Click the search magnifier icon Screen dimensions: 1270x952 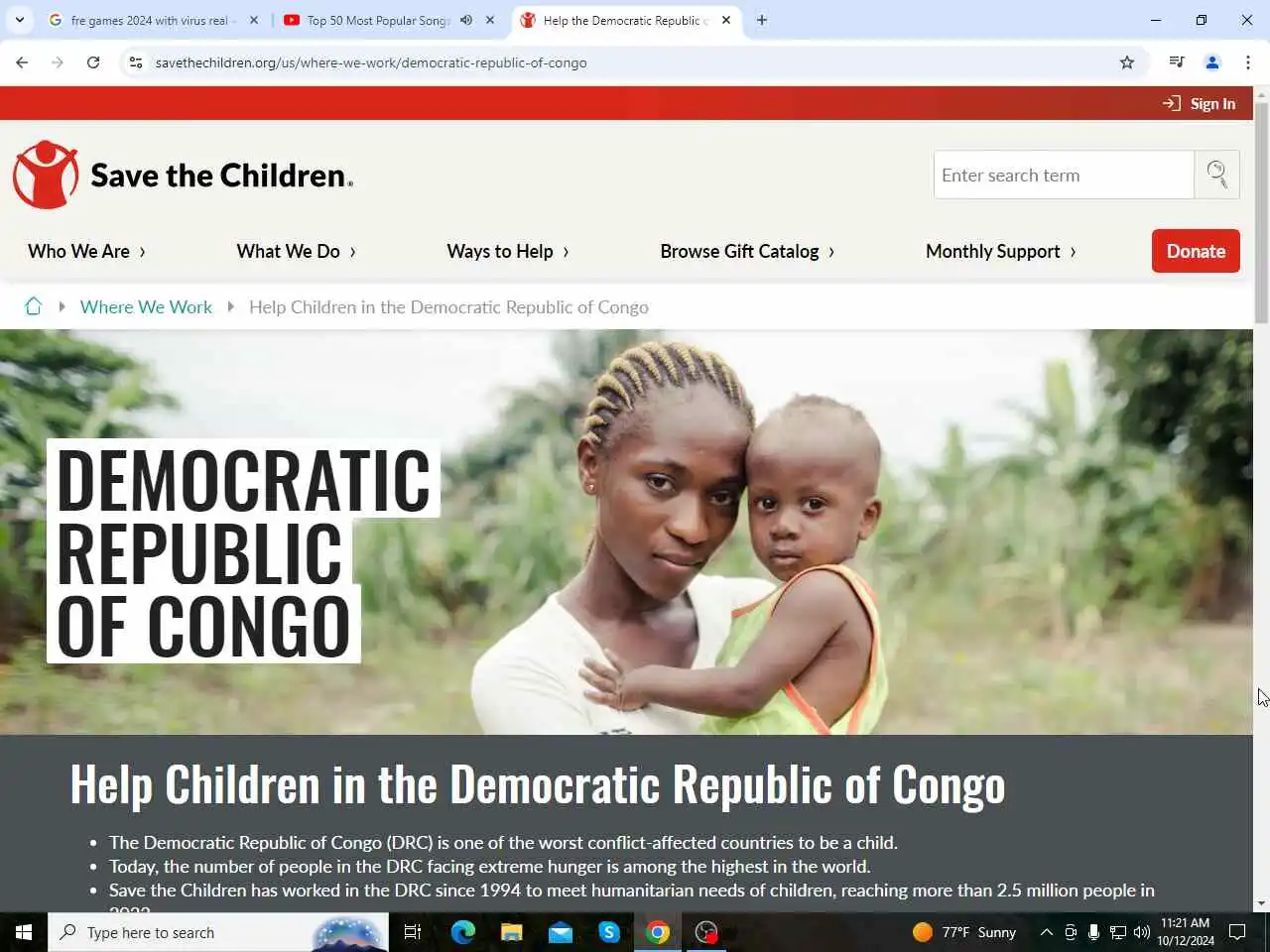click(1217, 175)
